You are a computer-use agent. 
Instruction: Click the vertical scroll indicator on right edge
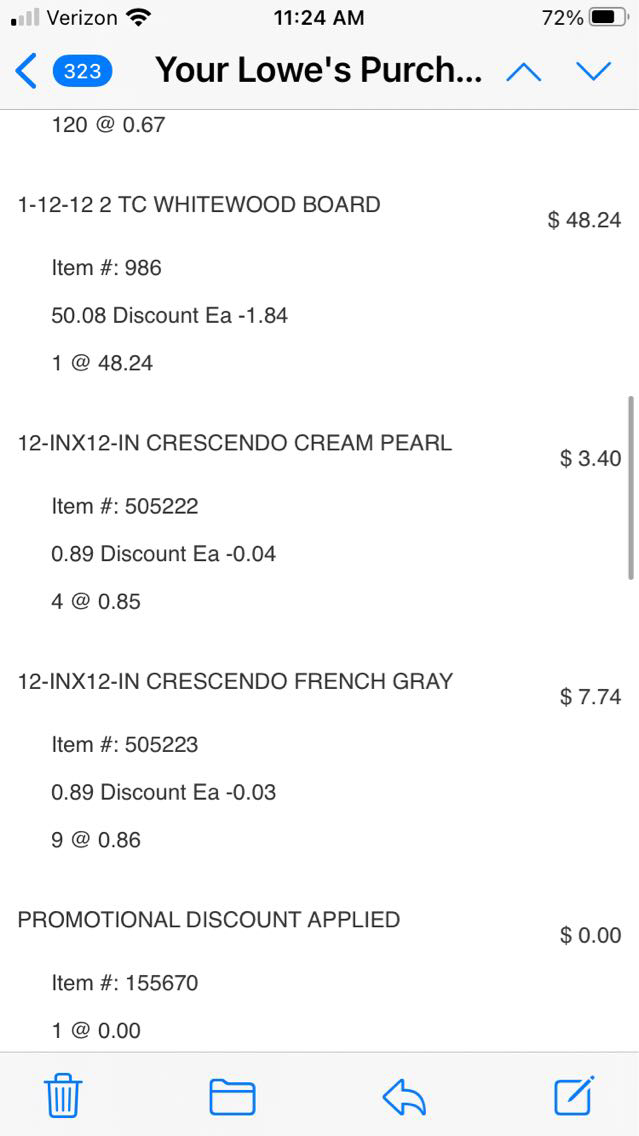pos(630,487)
